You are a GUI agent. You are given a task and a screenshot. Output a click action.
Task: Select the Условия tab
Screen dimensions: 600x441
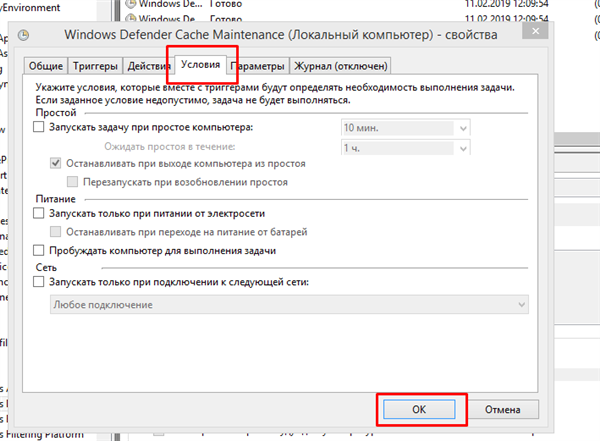tap(201, 65)
